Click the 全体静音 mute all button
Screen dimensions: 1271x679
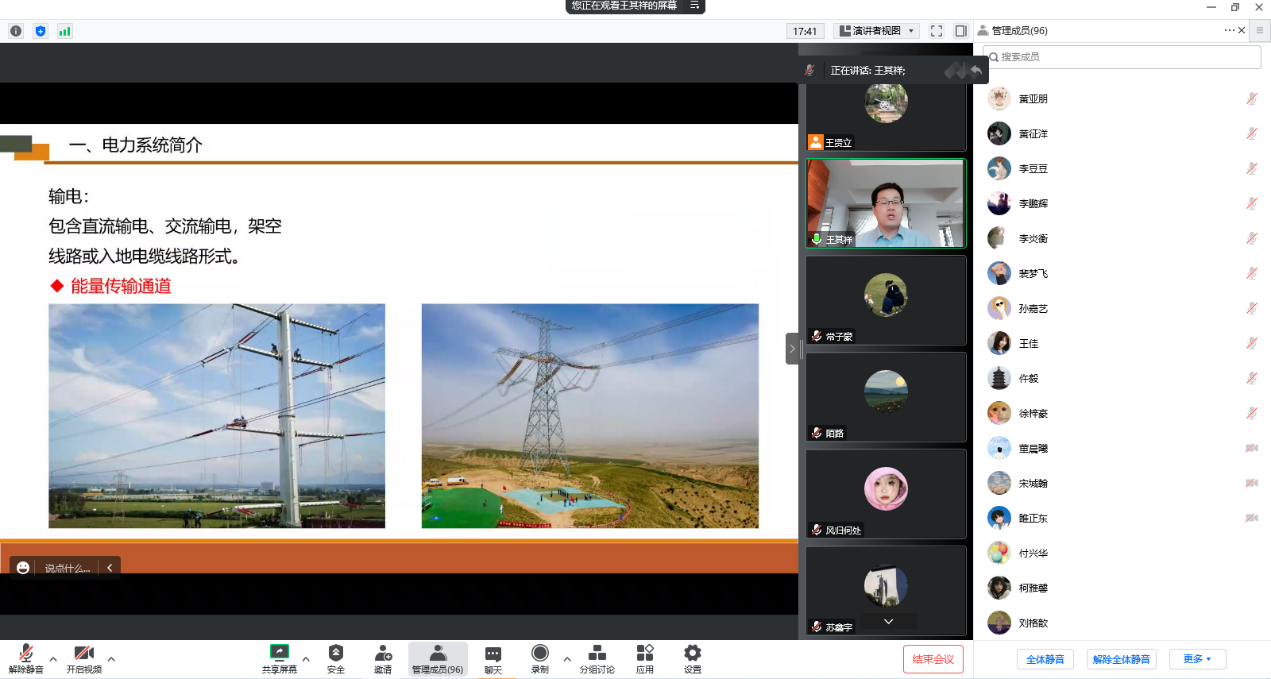[x=1045, y=659]
